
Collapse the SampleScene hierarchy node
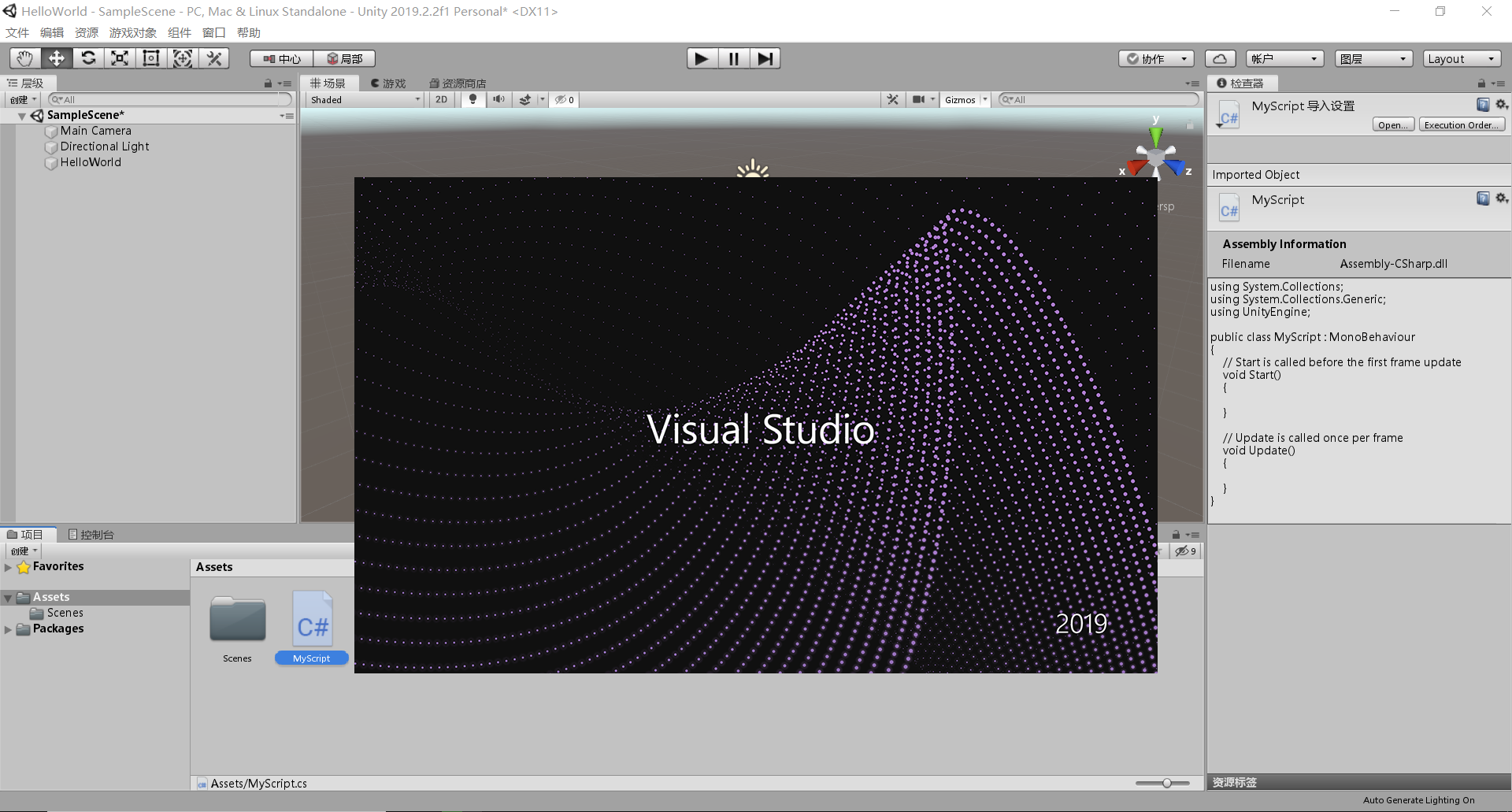click(x=22, y=116)
